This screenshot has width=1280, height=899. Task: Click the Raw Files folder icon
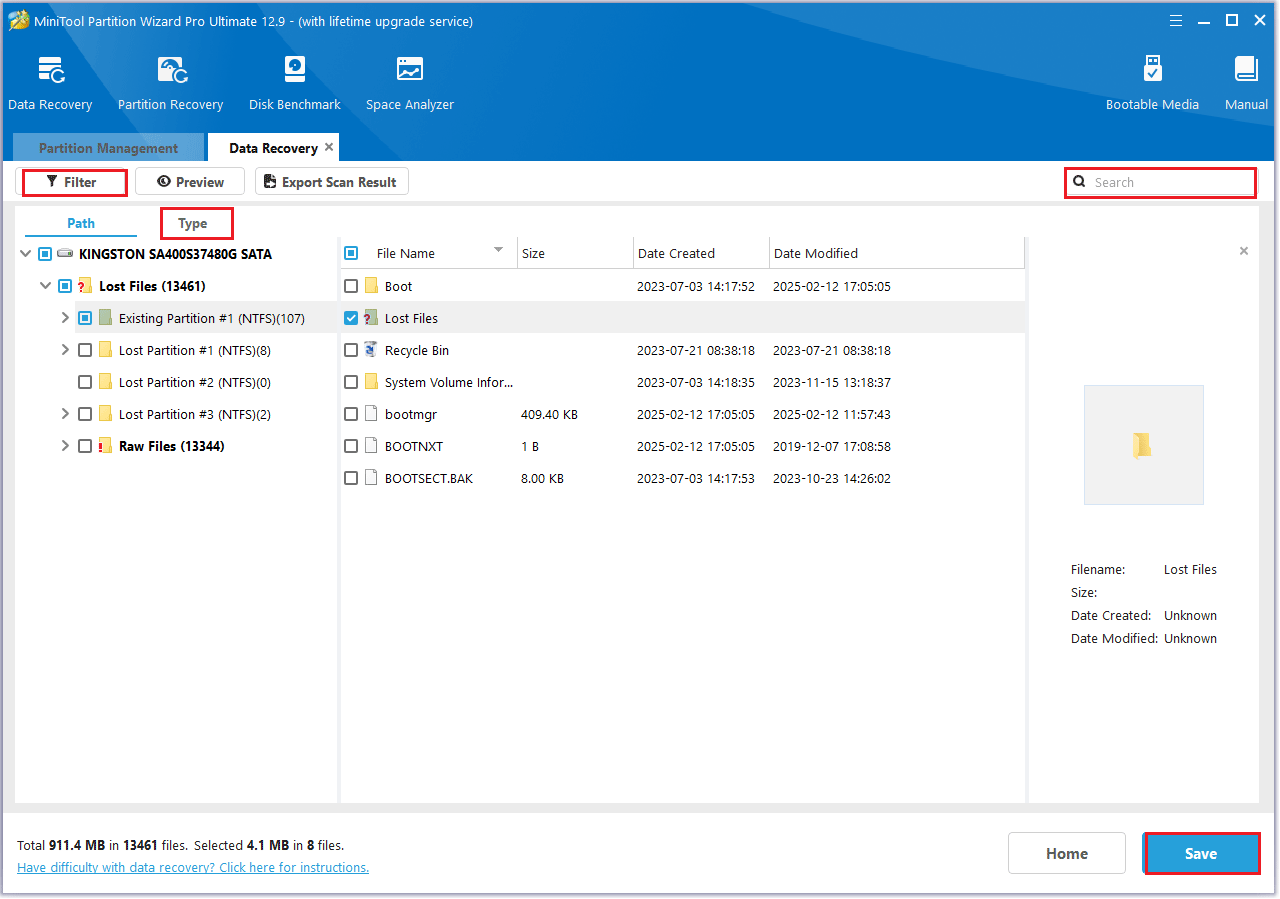(105, 446)
